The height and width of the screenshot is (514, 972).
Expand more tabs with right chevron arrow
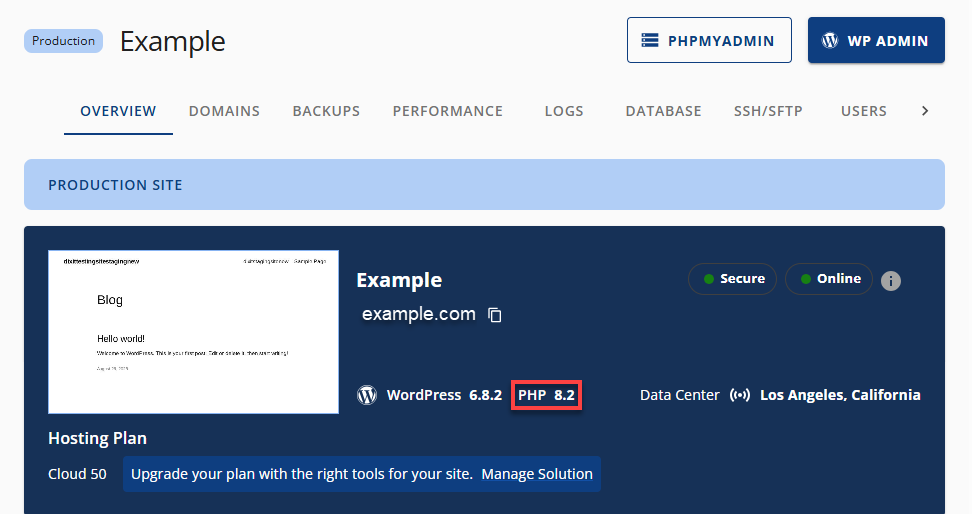tap(925, 111)
